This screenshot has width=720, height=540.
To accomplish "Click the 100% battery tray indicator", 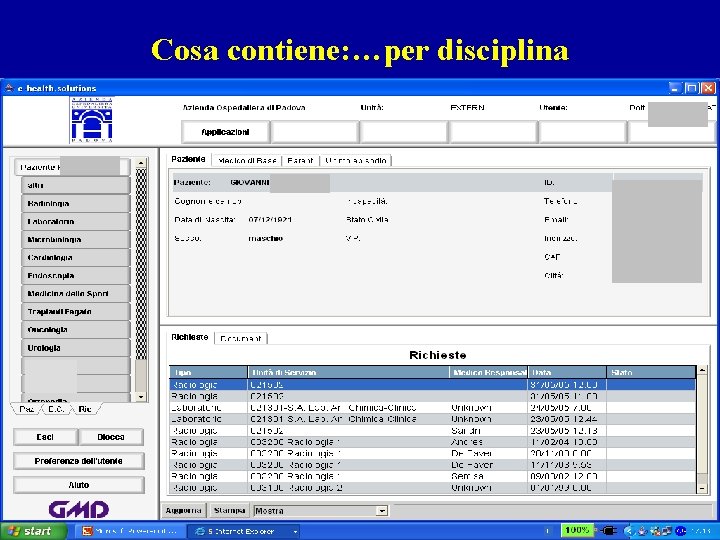I will [x=577, y=530].
